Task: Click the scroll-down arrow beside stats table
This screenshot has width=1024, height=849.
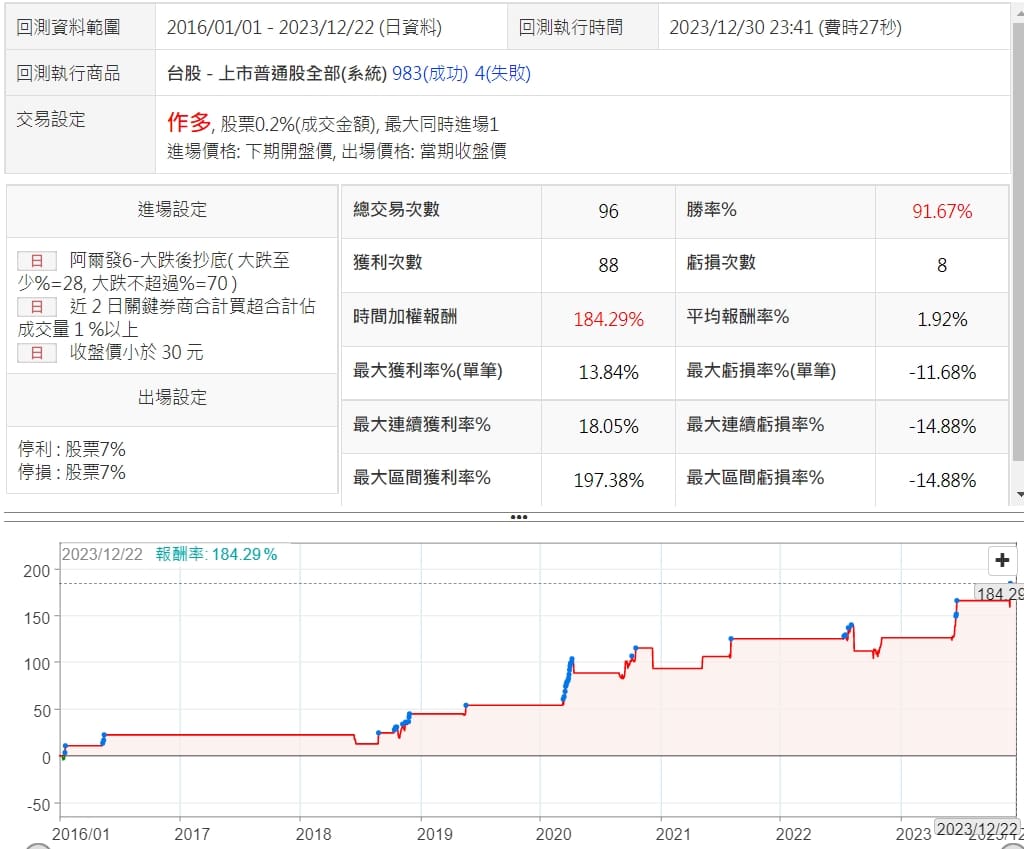Action: click(1018, 494)
